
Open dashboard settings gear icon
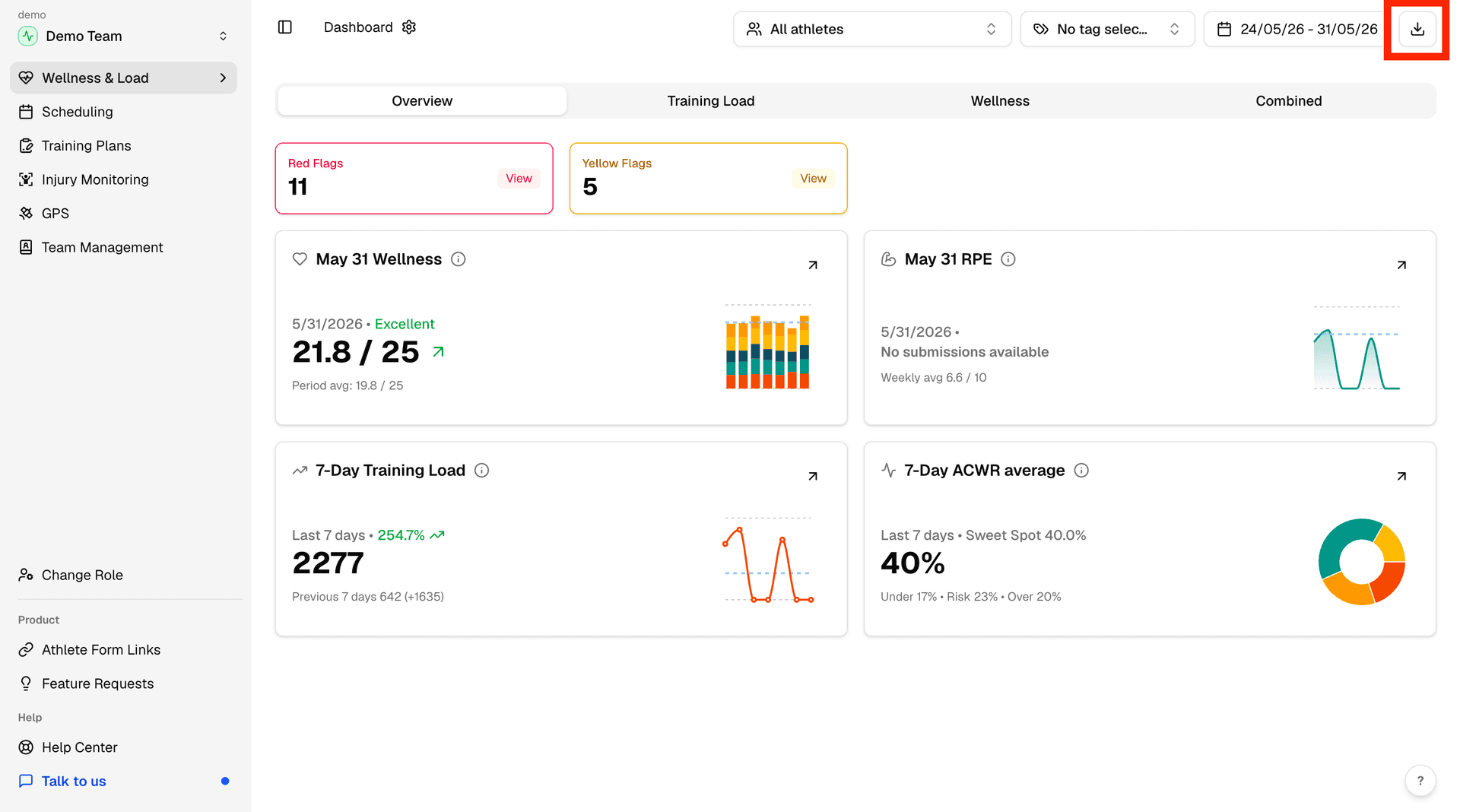[x=409, y=27]
